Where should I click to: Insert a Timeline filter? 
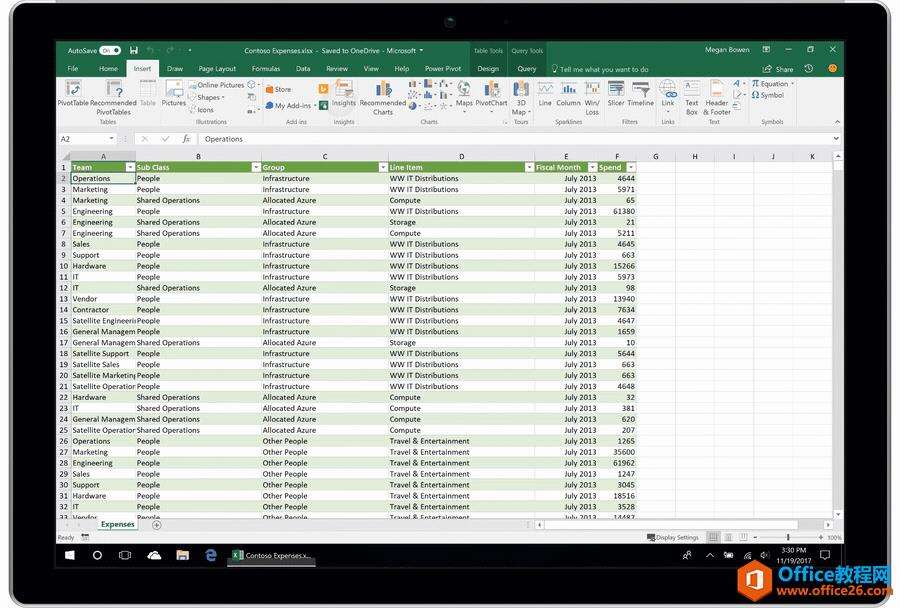[x=641, y=94]
